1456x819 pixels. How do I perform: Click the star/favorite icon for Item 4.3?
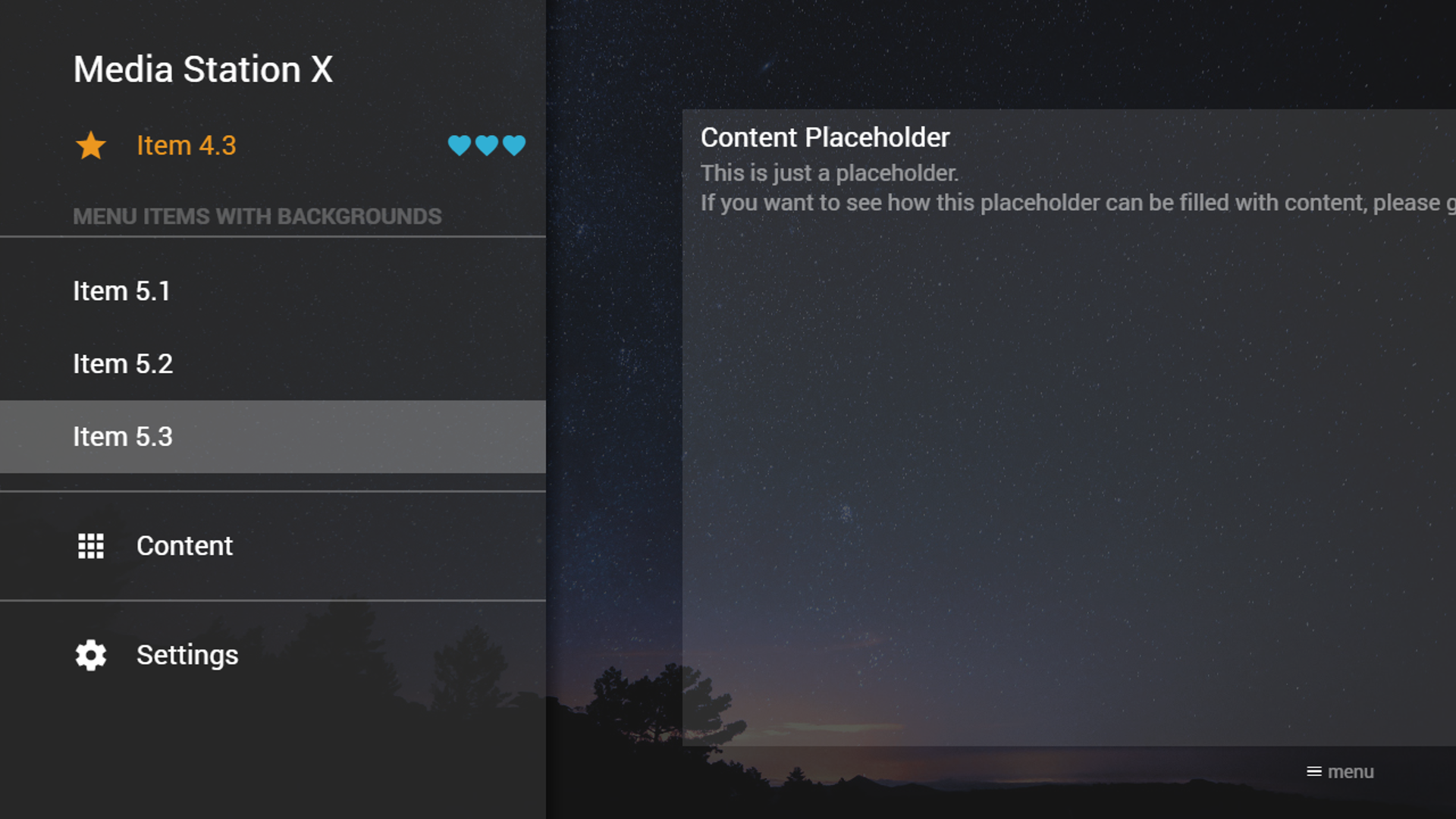[x=90, y=145]
